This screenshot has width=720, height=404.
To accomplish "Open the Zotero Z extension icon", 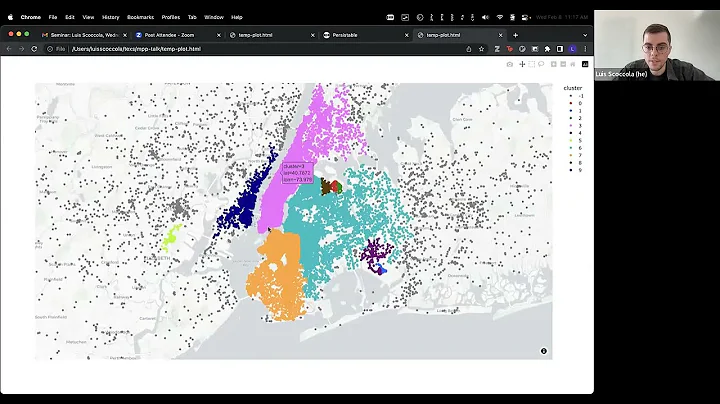I will (497, 49).
